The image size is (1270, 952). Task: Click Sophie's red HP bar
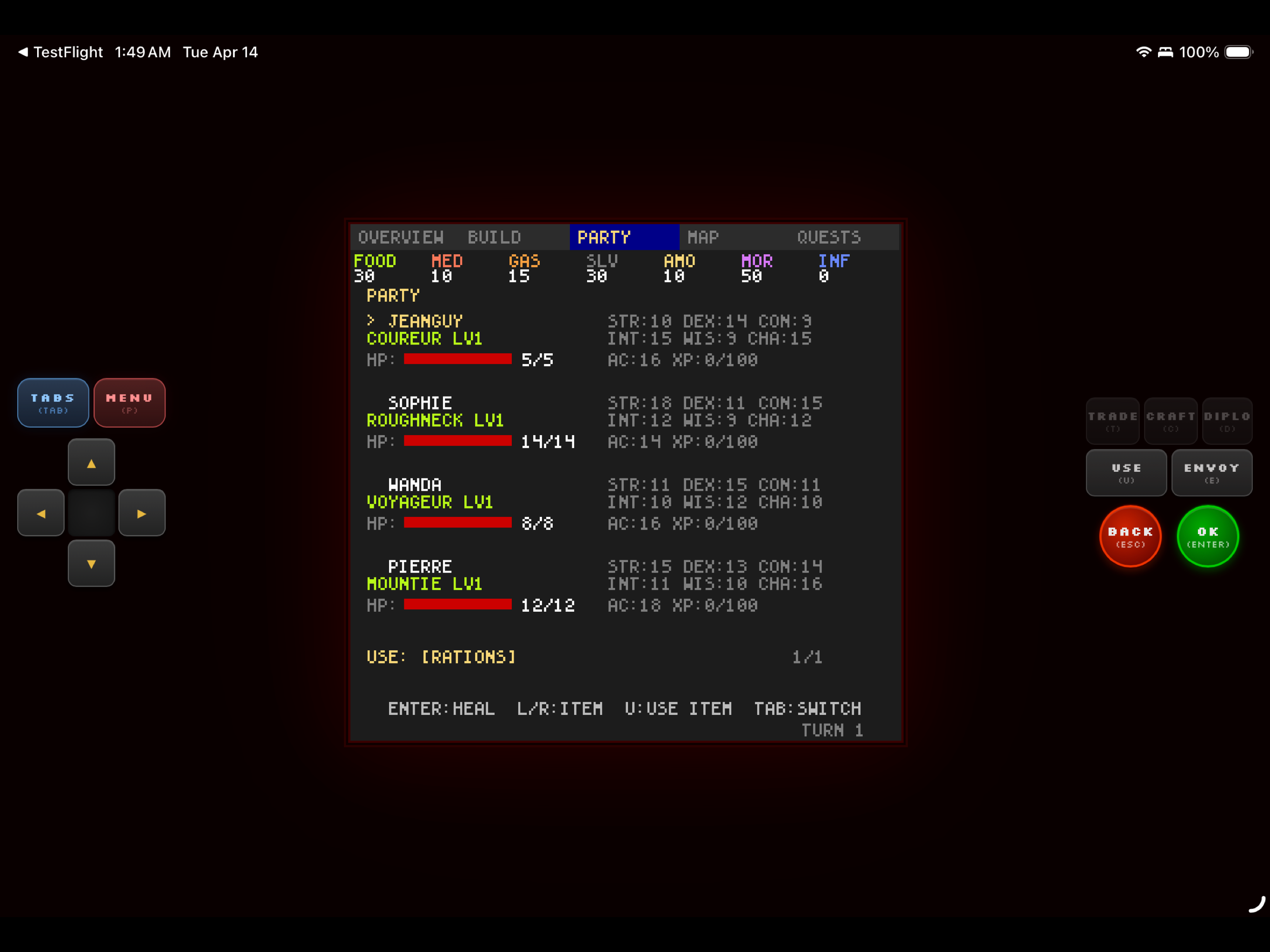(x=457, y=441)
